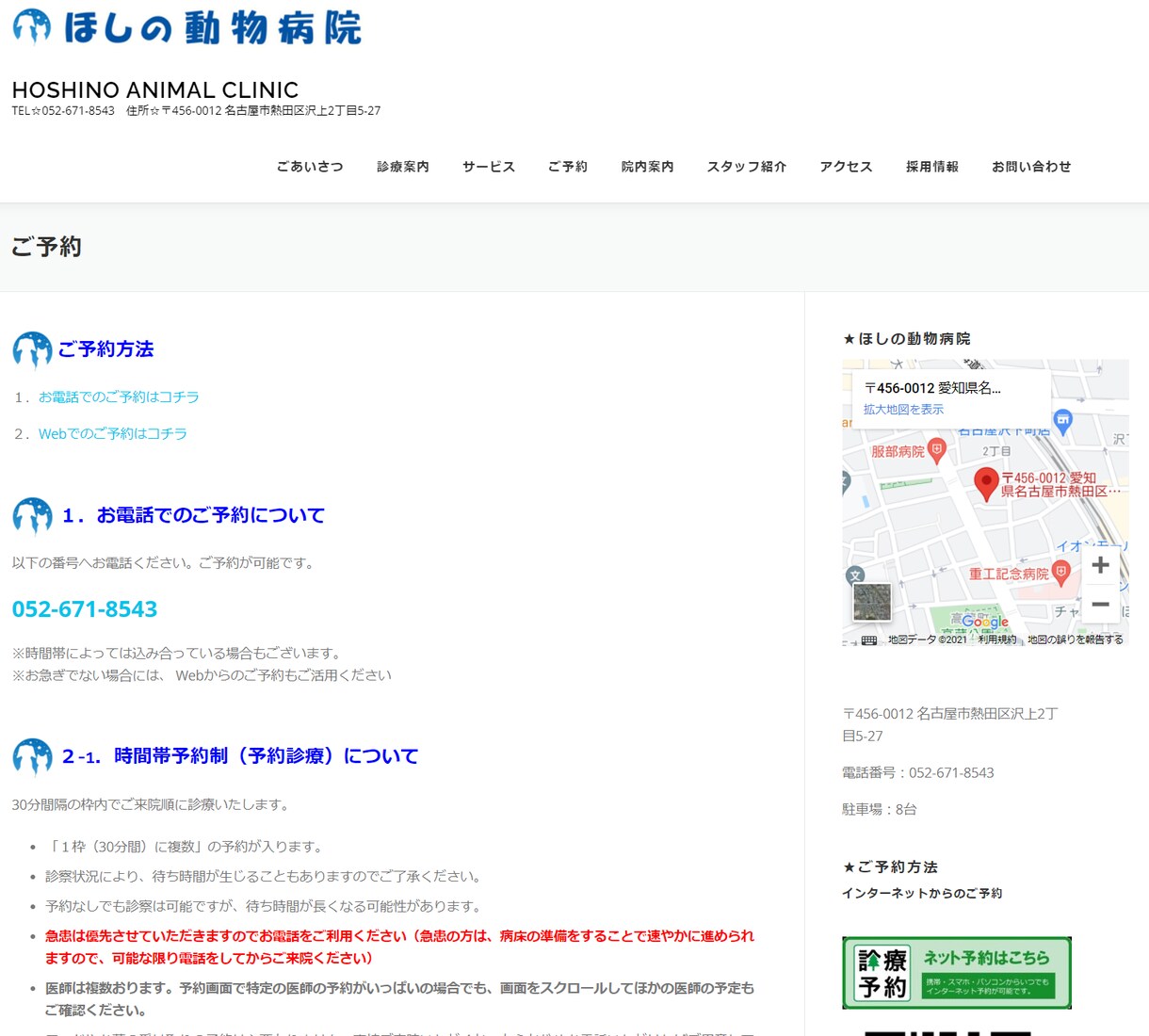Click the 重工記念病院 marker on map

coord(1061,573)
